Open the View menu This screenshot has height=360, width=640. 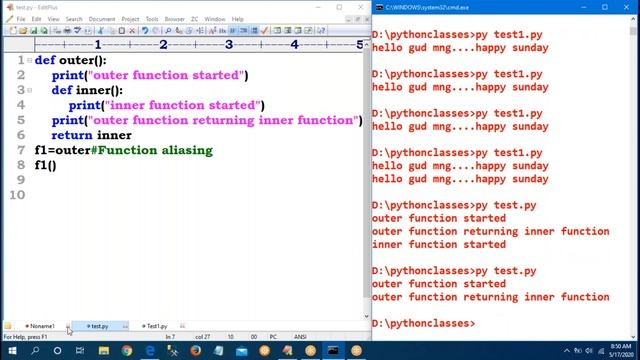coord(53,19)
